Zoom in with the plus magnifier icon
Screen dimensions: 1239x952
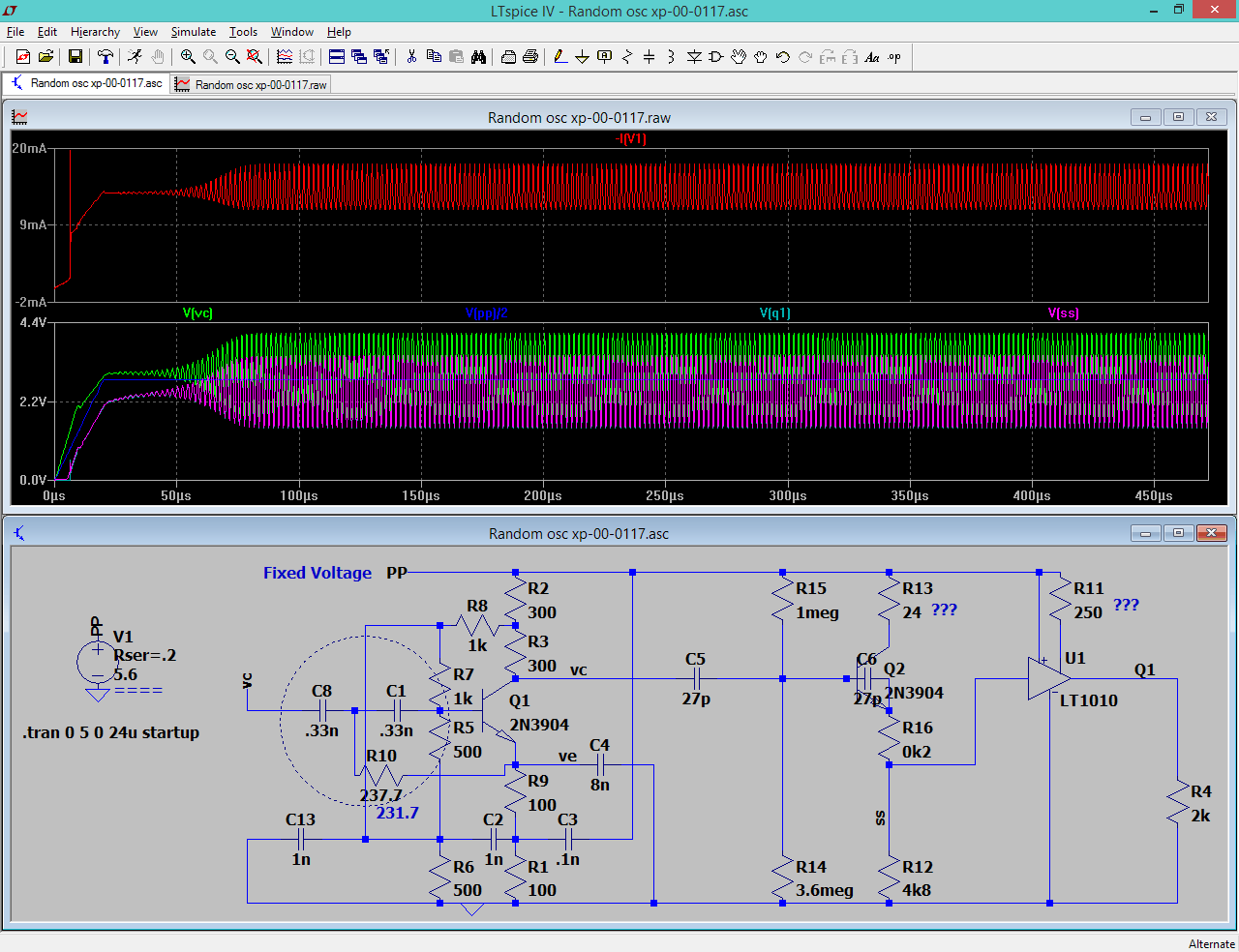pyautogui.click(x=188, y=57)
